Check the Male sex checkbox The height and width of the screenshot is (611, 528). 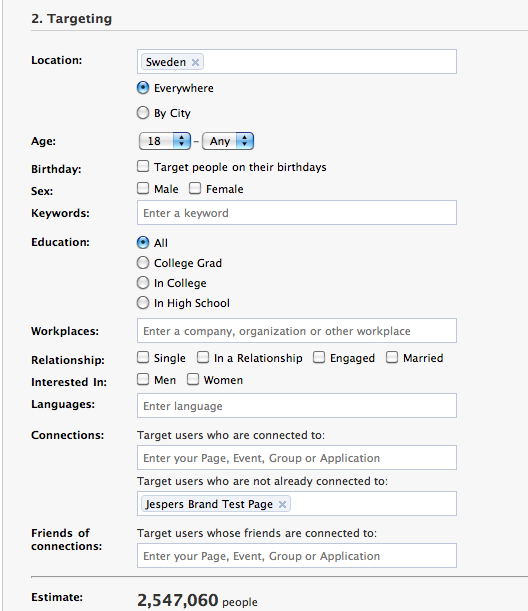click(143, 188)
